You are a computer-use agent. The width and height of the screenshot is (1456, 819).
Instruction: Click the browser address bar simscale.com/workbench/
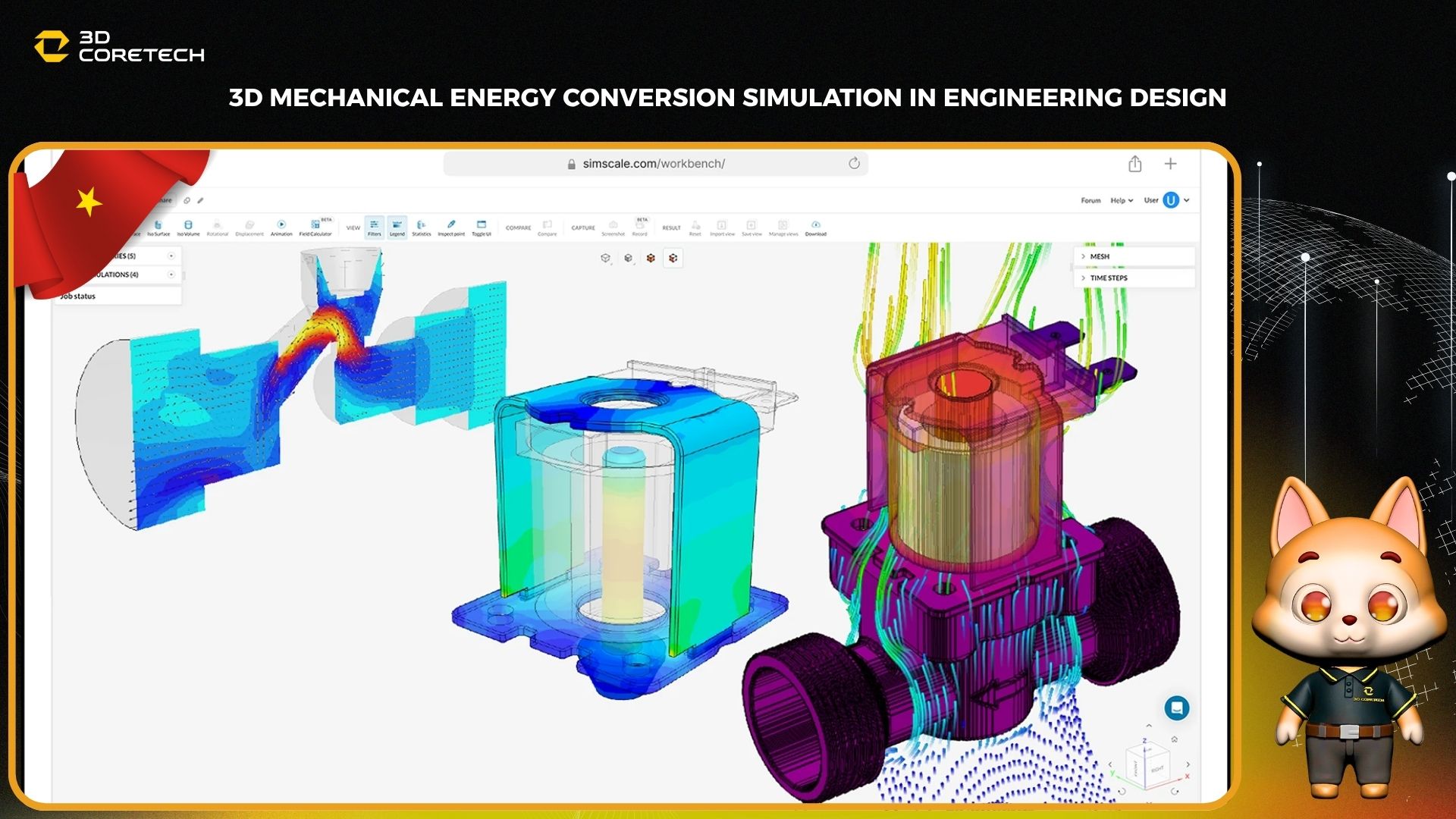655,164
